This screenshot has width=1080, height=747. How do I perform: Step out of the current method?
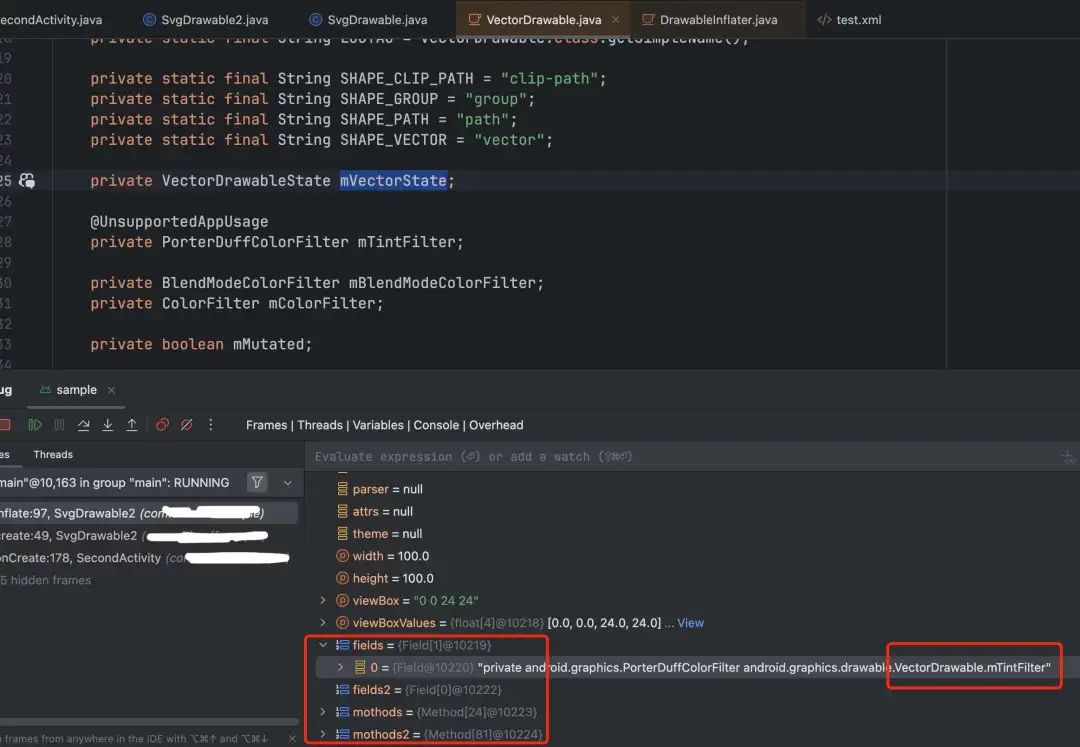tap(132, 425)
